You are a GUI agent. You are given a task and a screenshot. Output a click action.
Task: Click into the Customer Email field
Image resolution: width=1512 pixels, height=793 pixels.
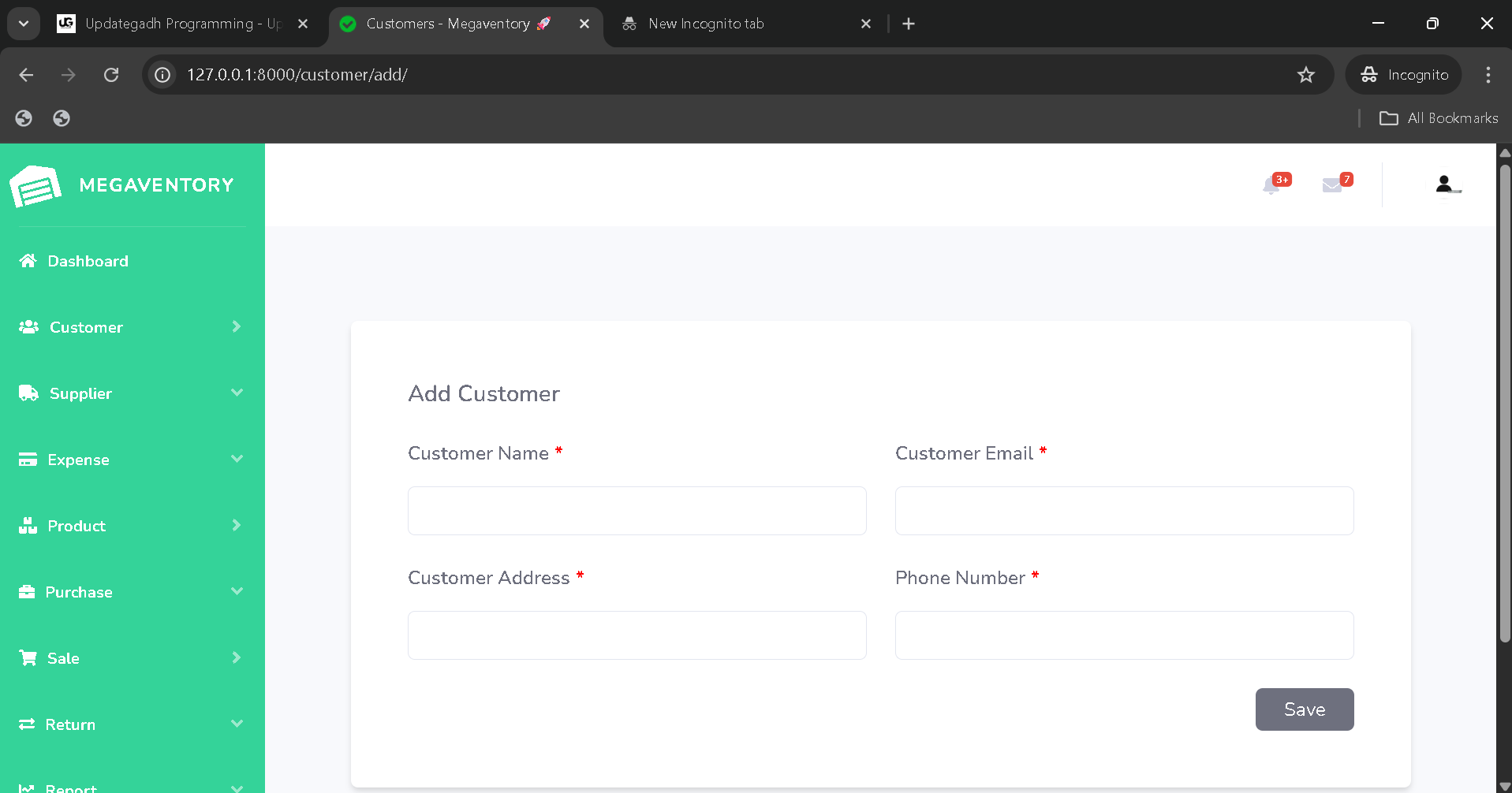click(x=1124, y=511)
